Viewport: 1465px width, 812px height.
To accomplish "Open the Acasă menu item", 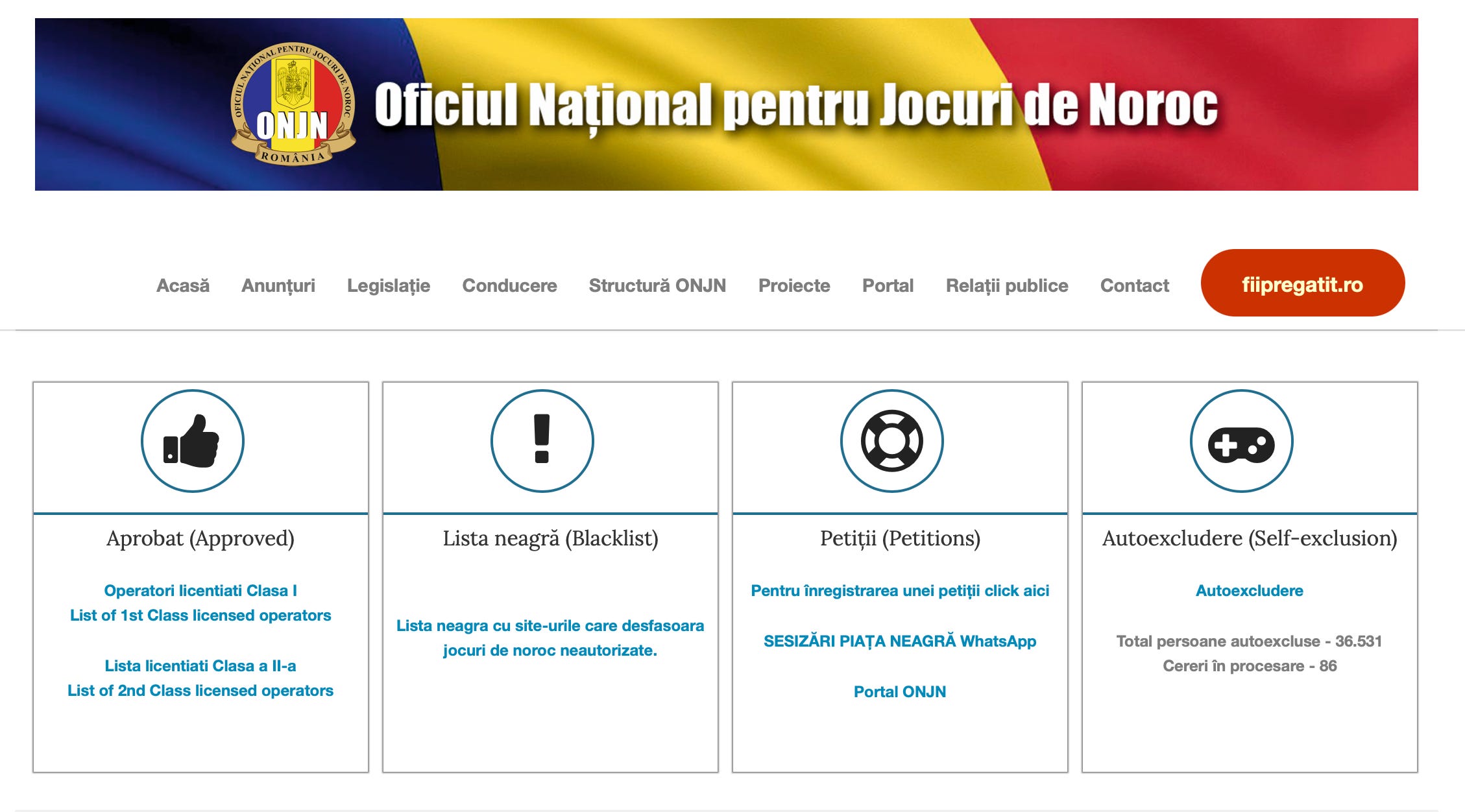I will 183,285.
